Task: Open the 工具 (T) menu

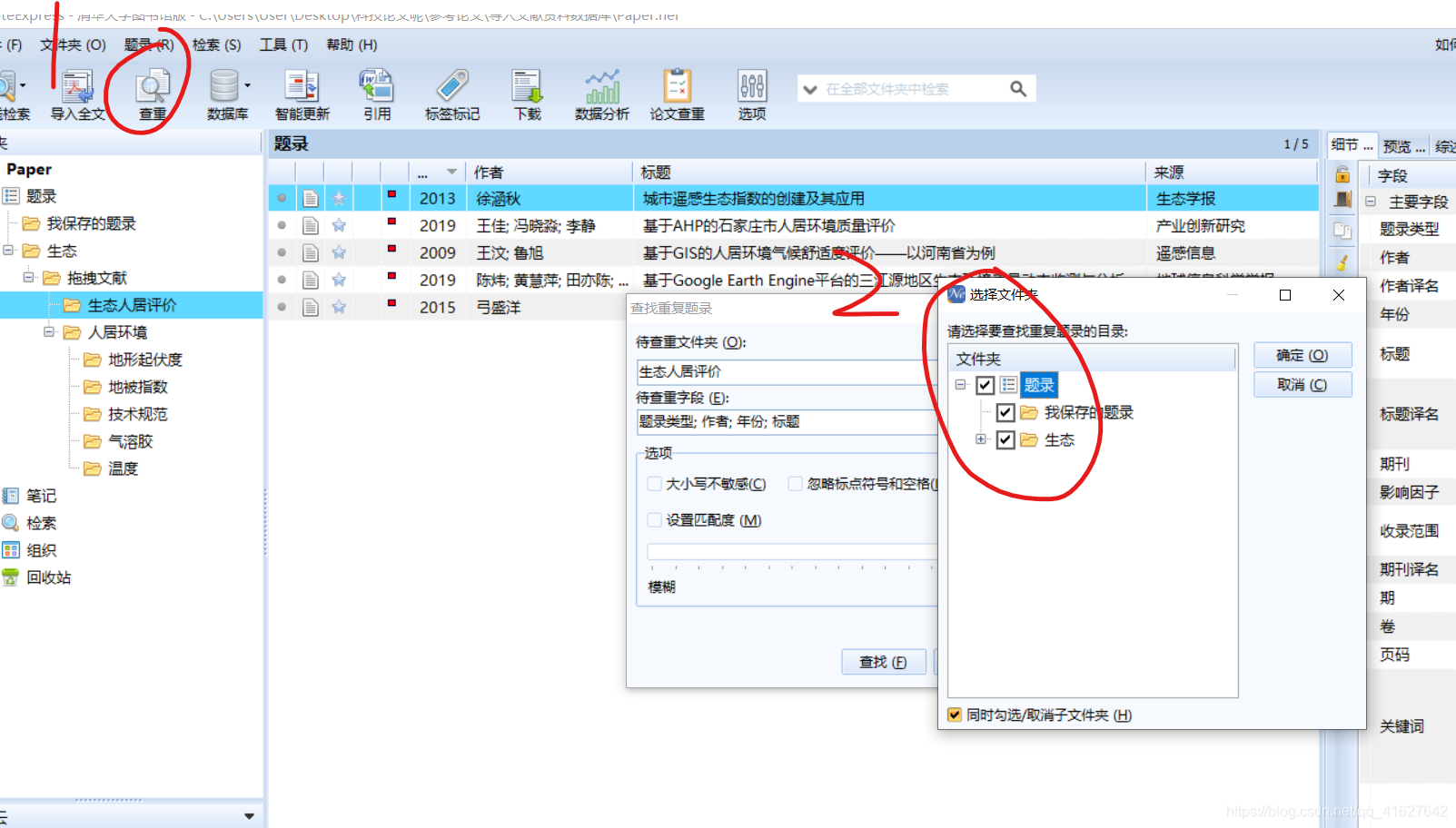Action: click(x=283, y=44)
